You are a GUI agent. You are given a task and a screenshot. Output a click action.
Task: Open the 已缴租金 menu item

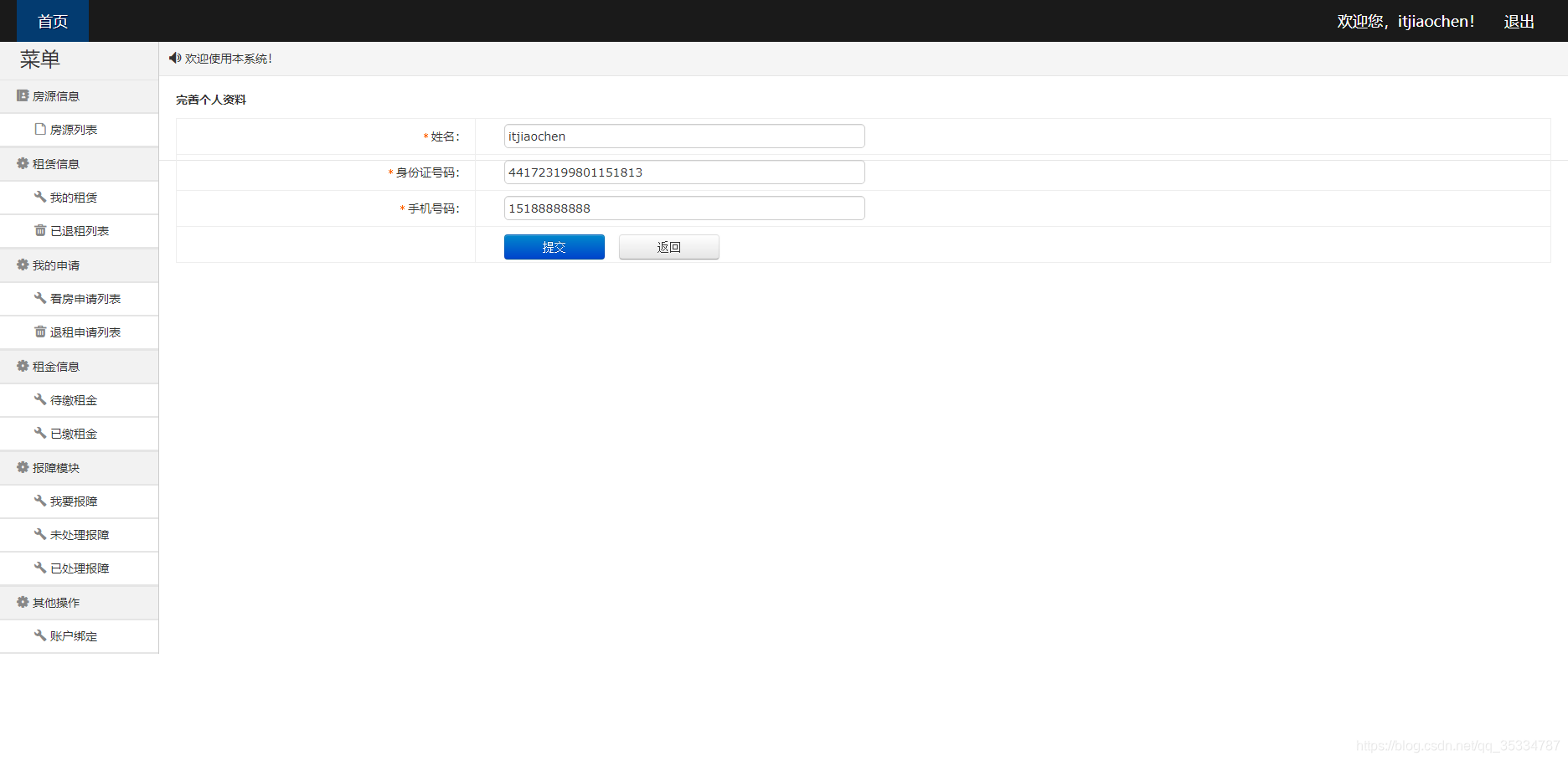coord(79,434)
